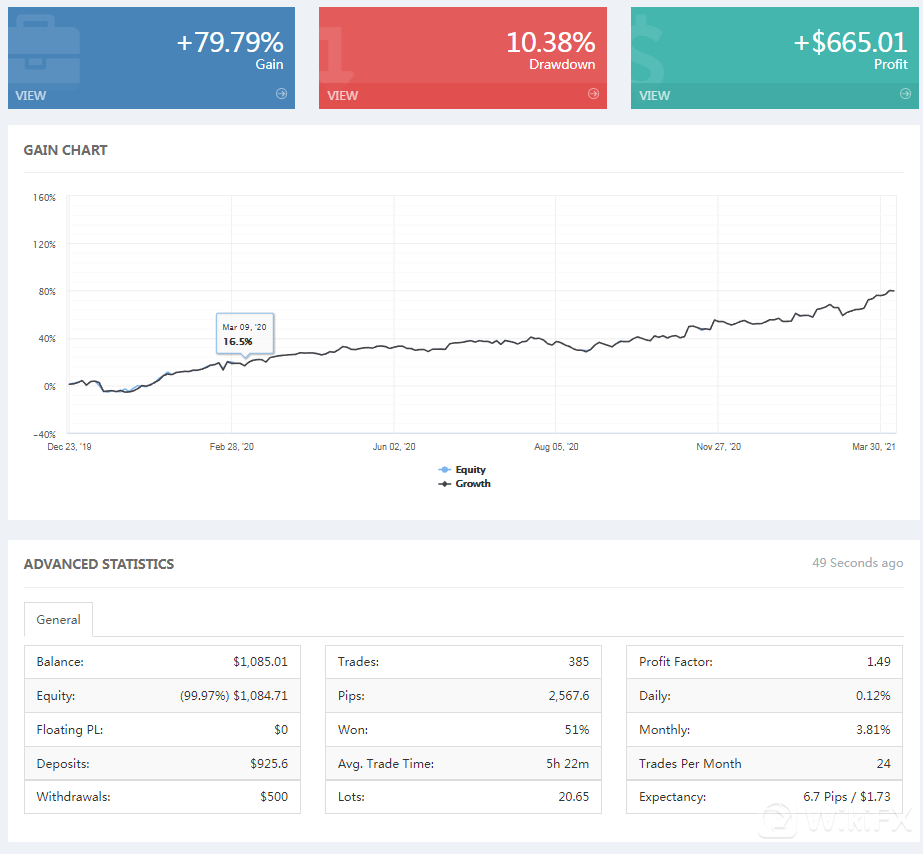Image resolution: width=923 pixels, height=854 pixels.
Task: Open VIEW link under the Gain card
Action: tap(30, 96)
